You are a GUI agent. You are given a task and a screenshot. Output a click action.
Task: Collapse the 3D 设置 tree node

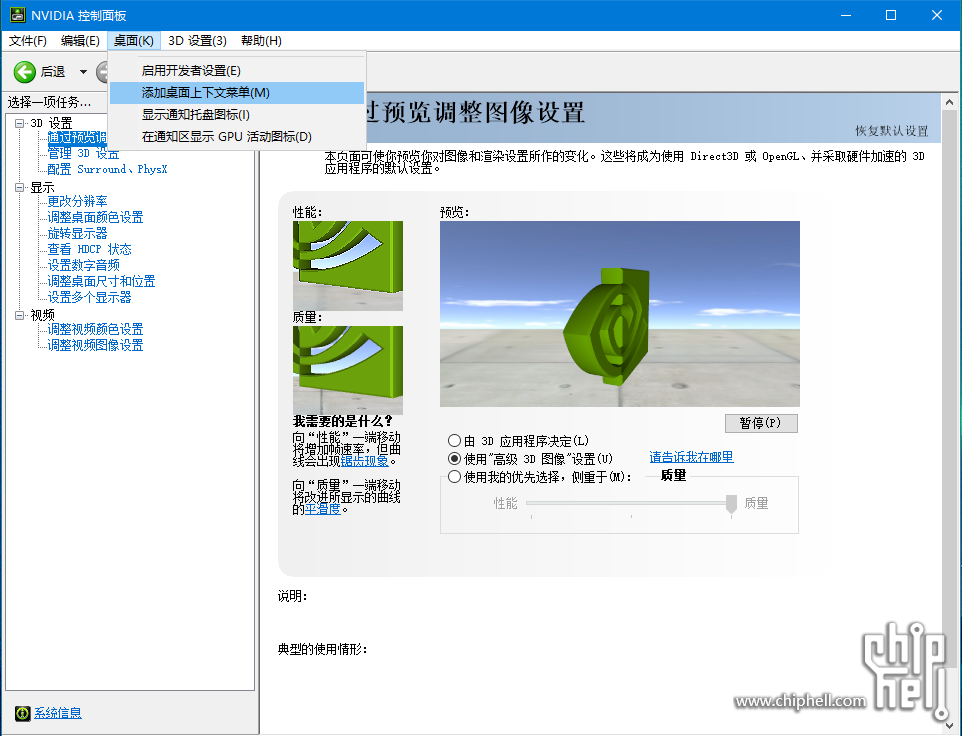tap(20, 123)
